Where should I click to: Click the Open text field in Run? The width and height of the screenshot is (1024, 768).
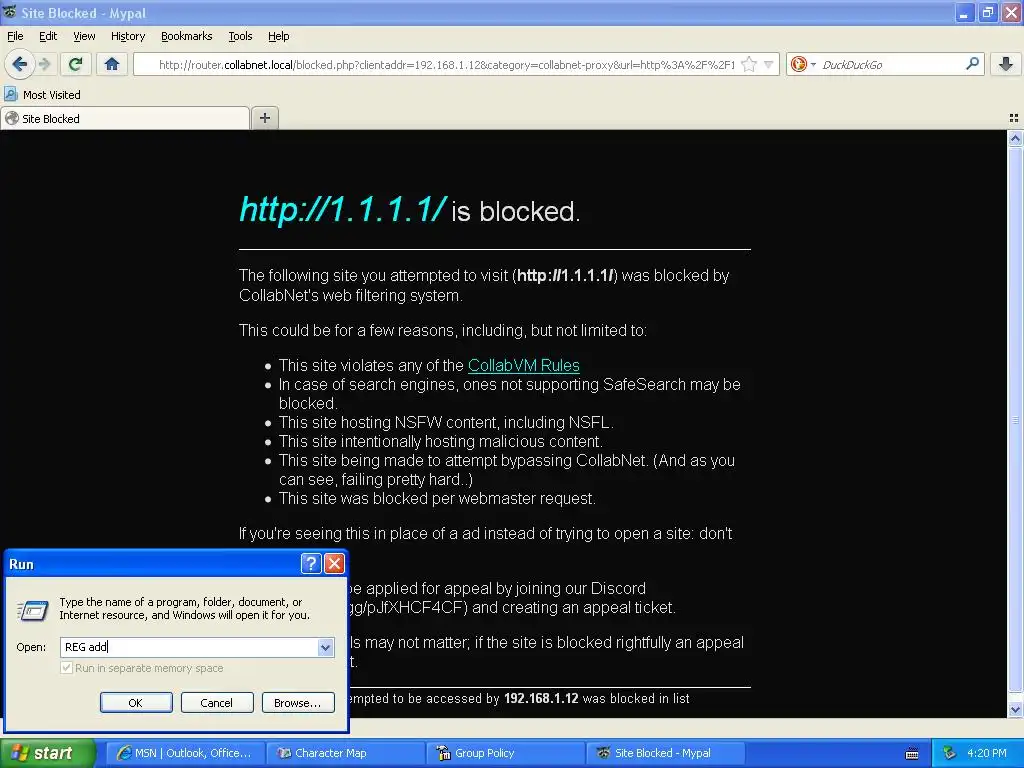(x=189, y=647)
